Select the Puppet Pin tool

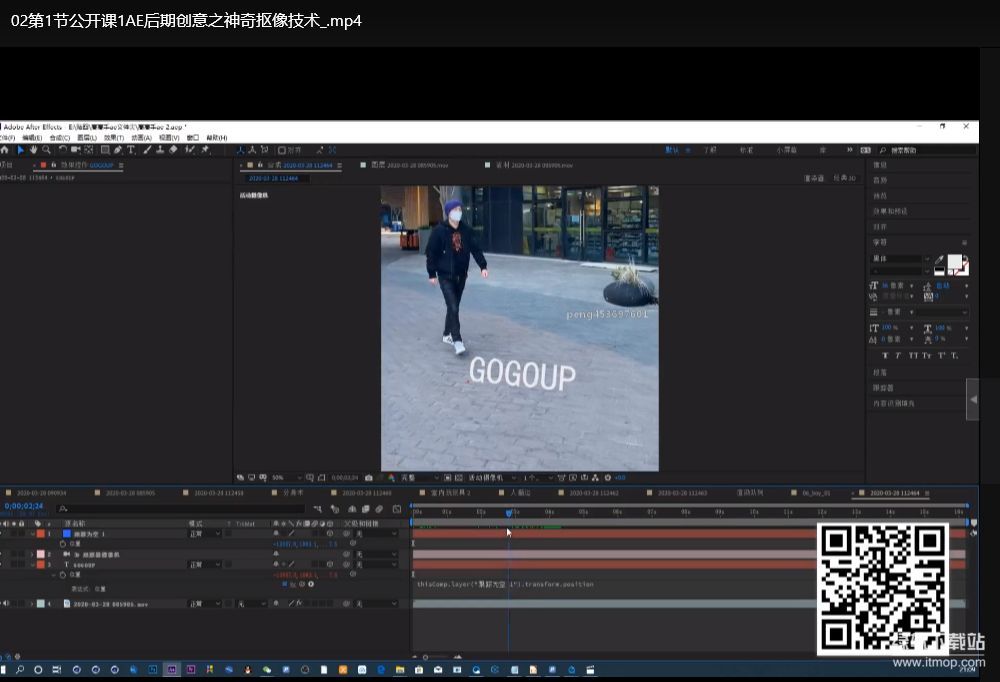coord(205,150)
